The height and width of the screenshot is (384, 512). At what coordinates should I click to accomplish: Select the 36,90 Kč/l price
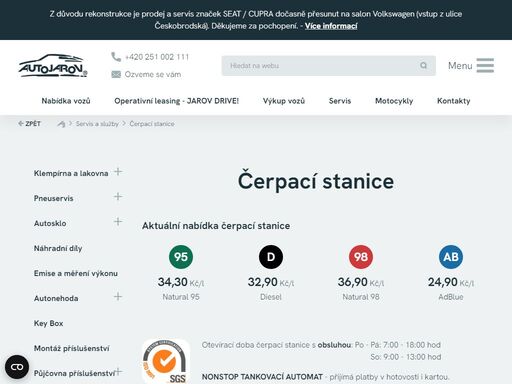click(361, 282)
